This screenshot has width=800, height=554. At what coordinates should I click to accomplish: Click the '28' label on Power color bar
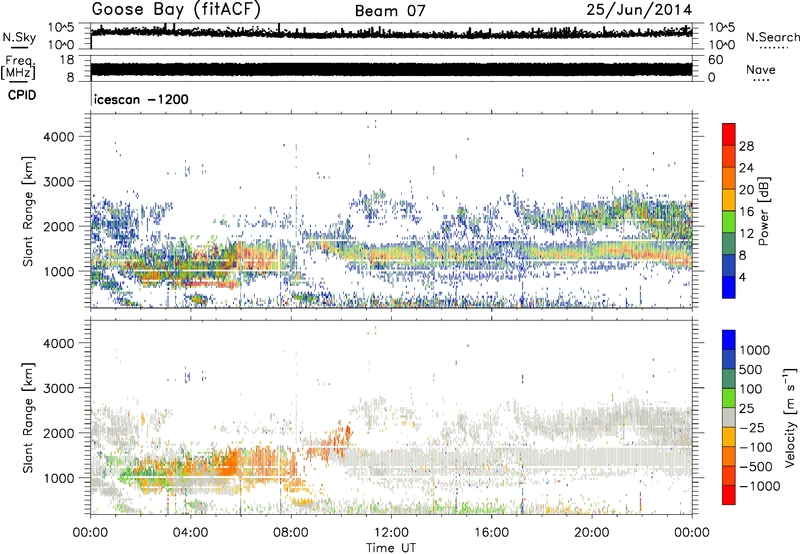click(746, 146)
